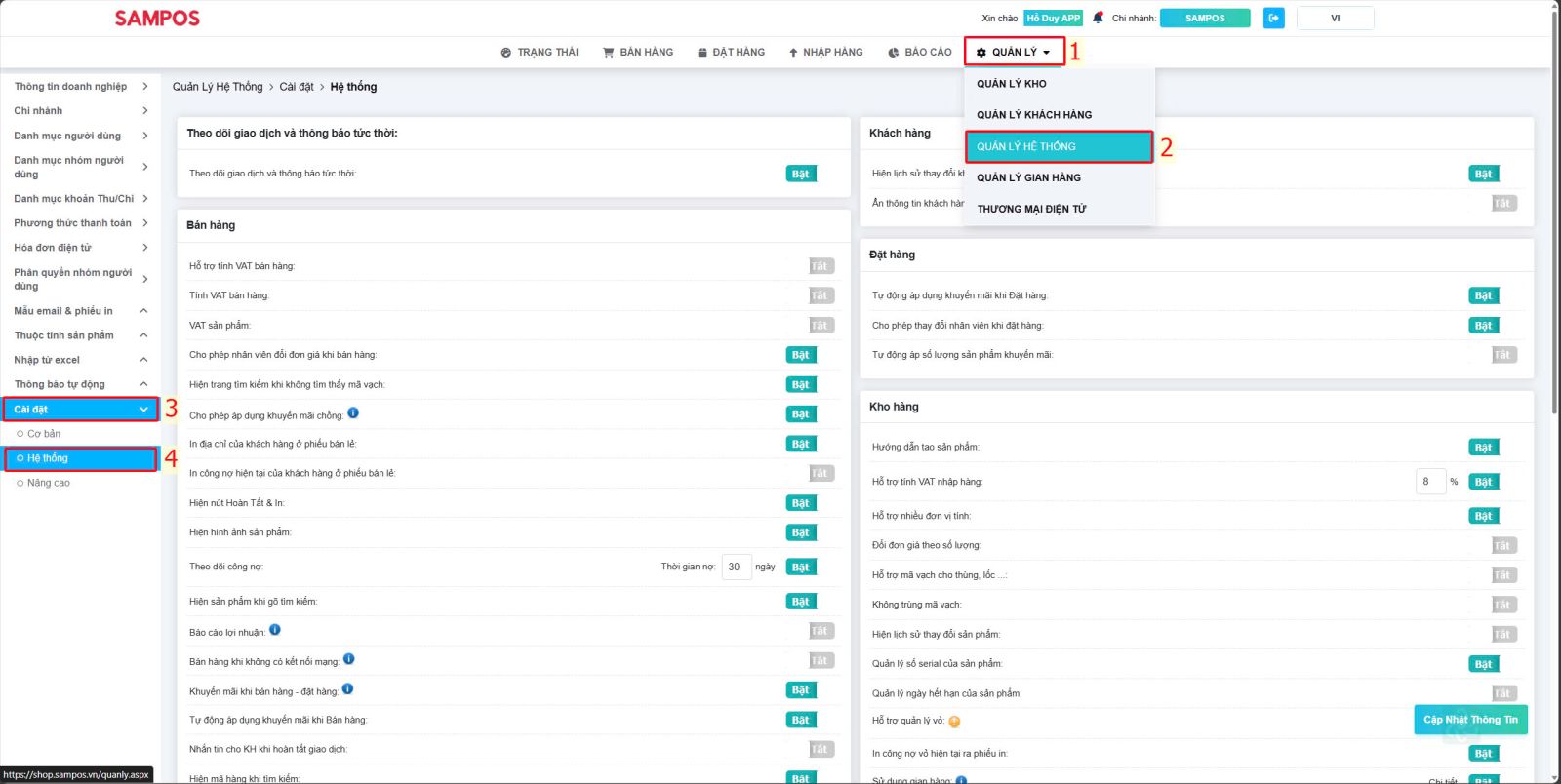Toggle Theo dõi công nợ switch
The height and width of the screenshot is (784, 1561).
coord(801,567)
